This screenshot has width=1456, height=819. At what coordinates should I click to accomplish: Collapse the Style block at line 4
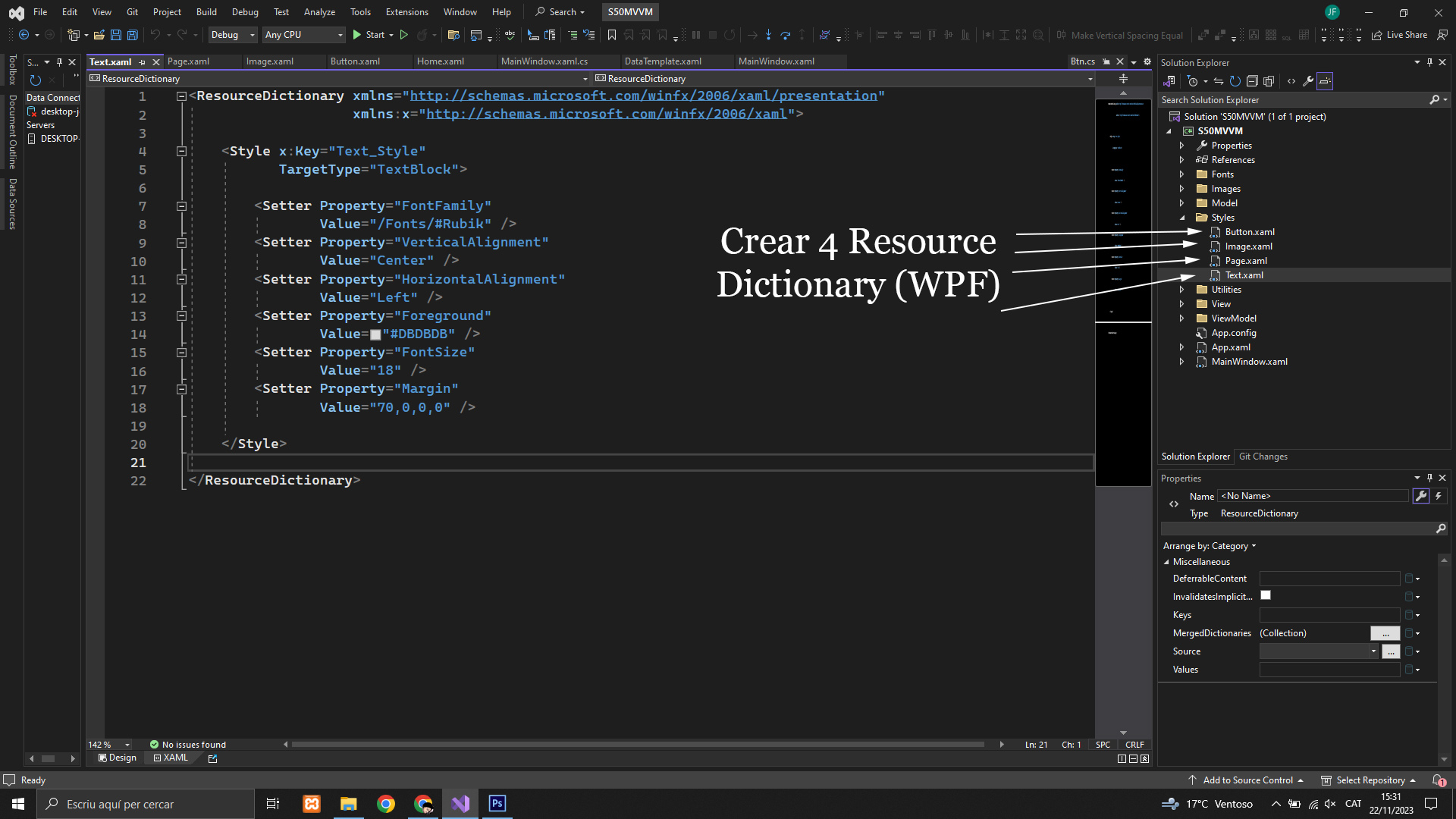pyautogui.click(x=182, y=152)
